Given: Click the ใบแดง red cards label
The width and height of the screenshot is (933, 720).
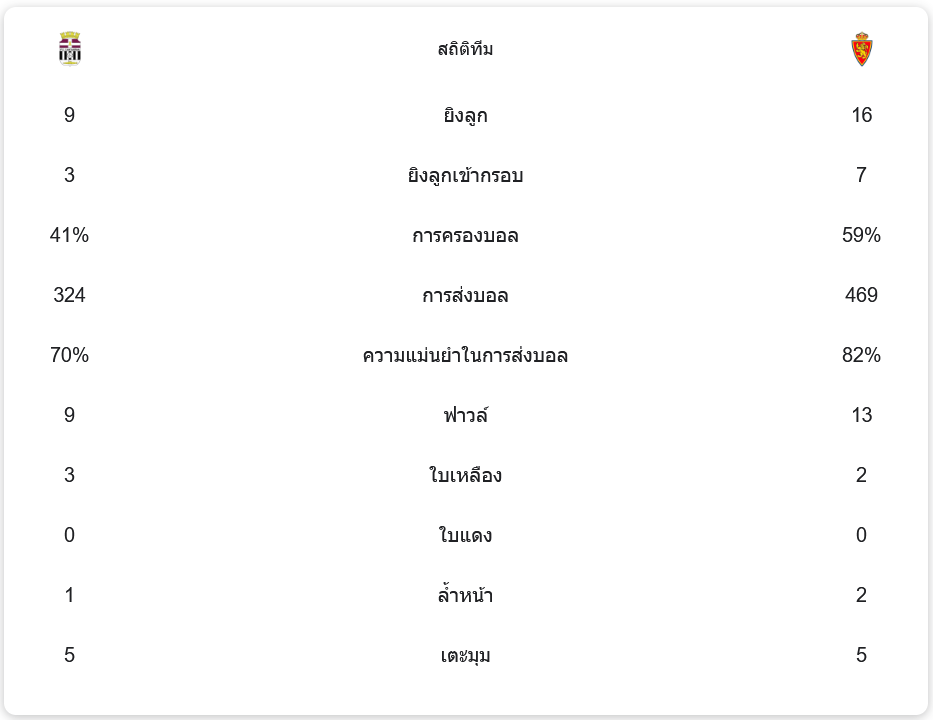Looking at the screenshot, I should (465, 535).
